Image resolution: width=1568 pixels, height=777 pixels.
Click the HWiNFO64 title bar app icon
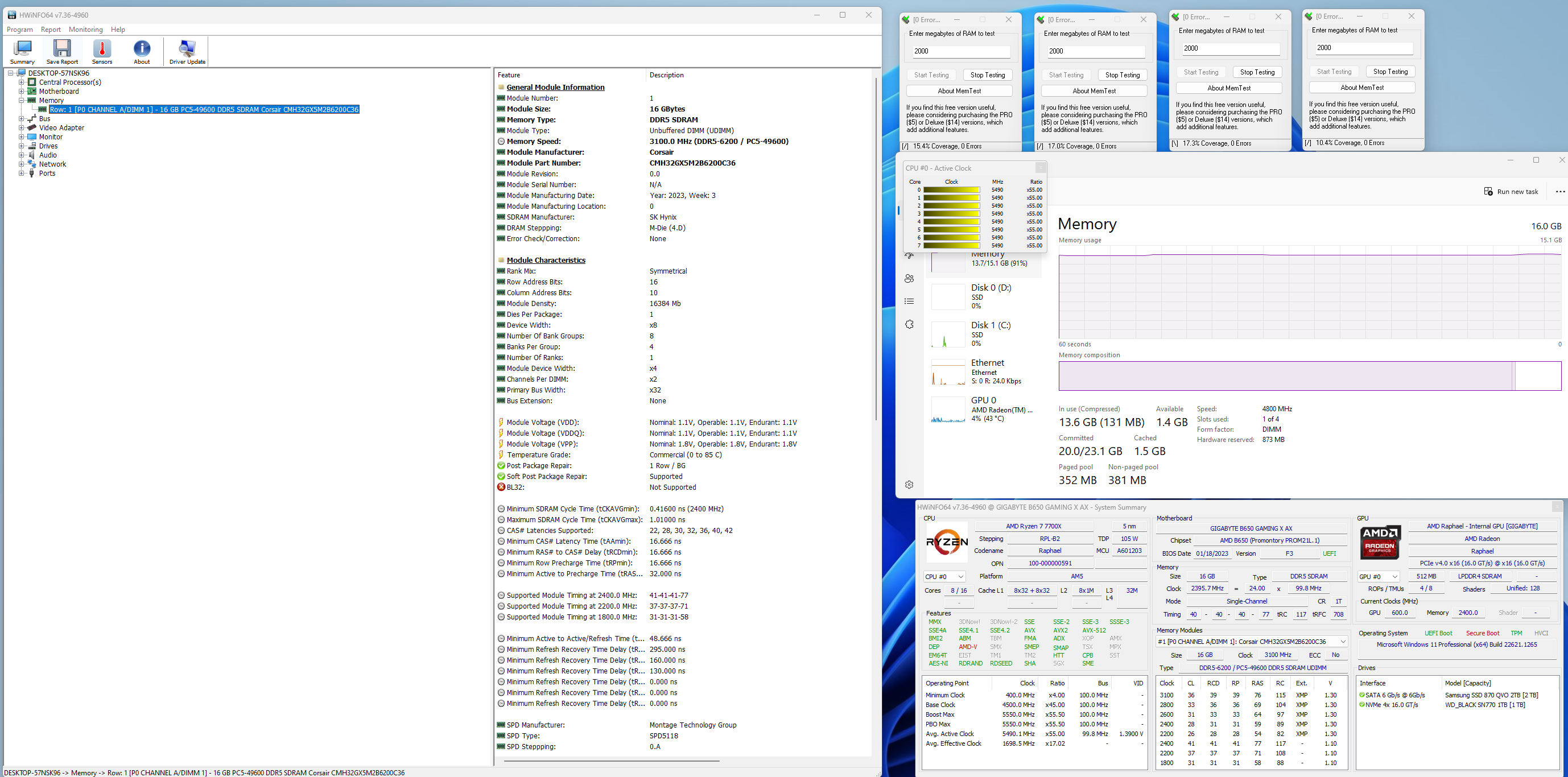pyautogui.click(x=11, y=15)
